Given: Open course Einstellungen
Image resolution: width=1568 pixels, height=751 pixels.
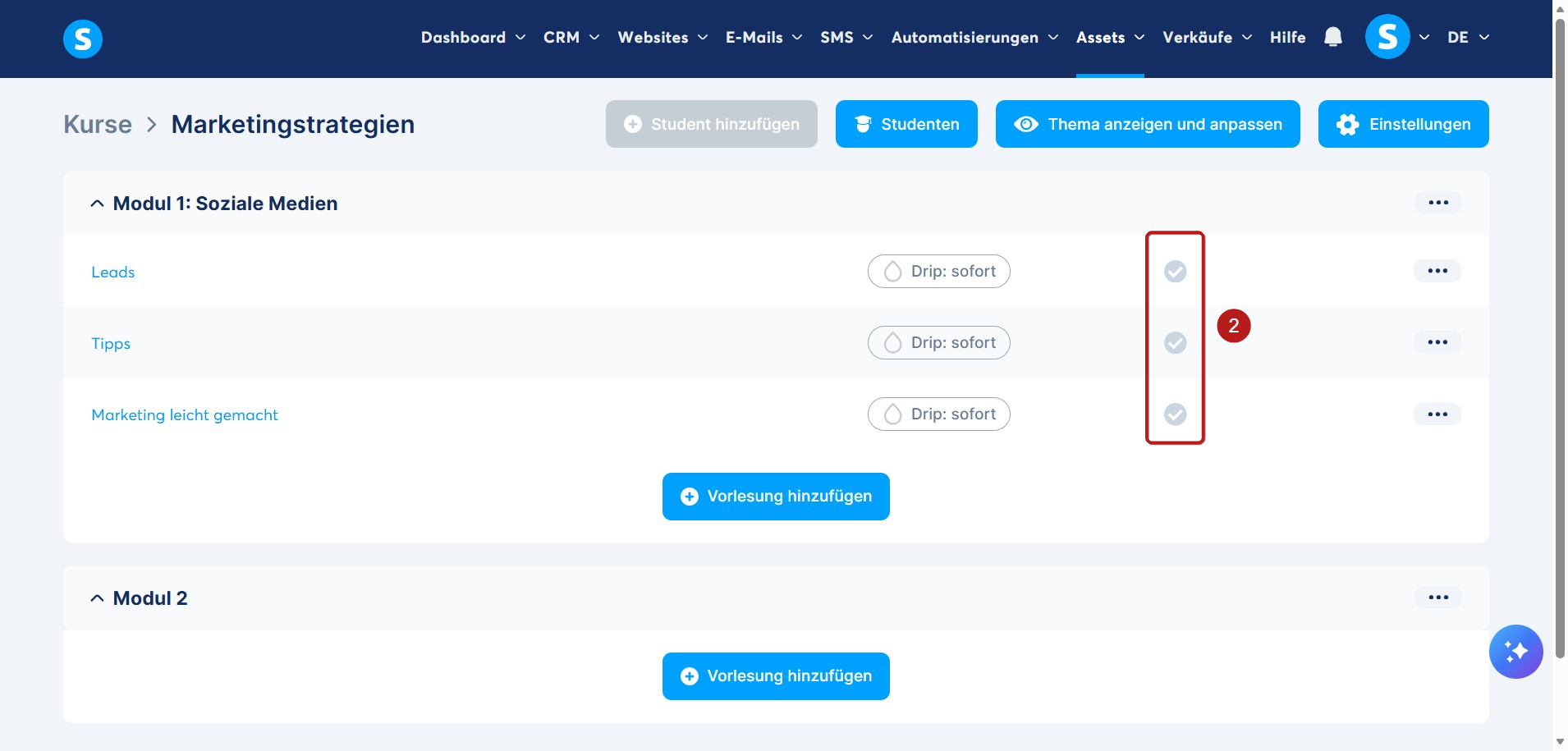Looking at the screenshot, I should (x=1403, y=124).
